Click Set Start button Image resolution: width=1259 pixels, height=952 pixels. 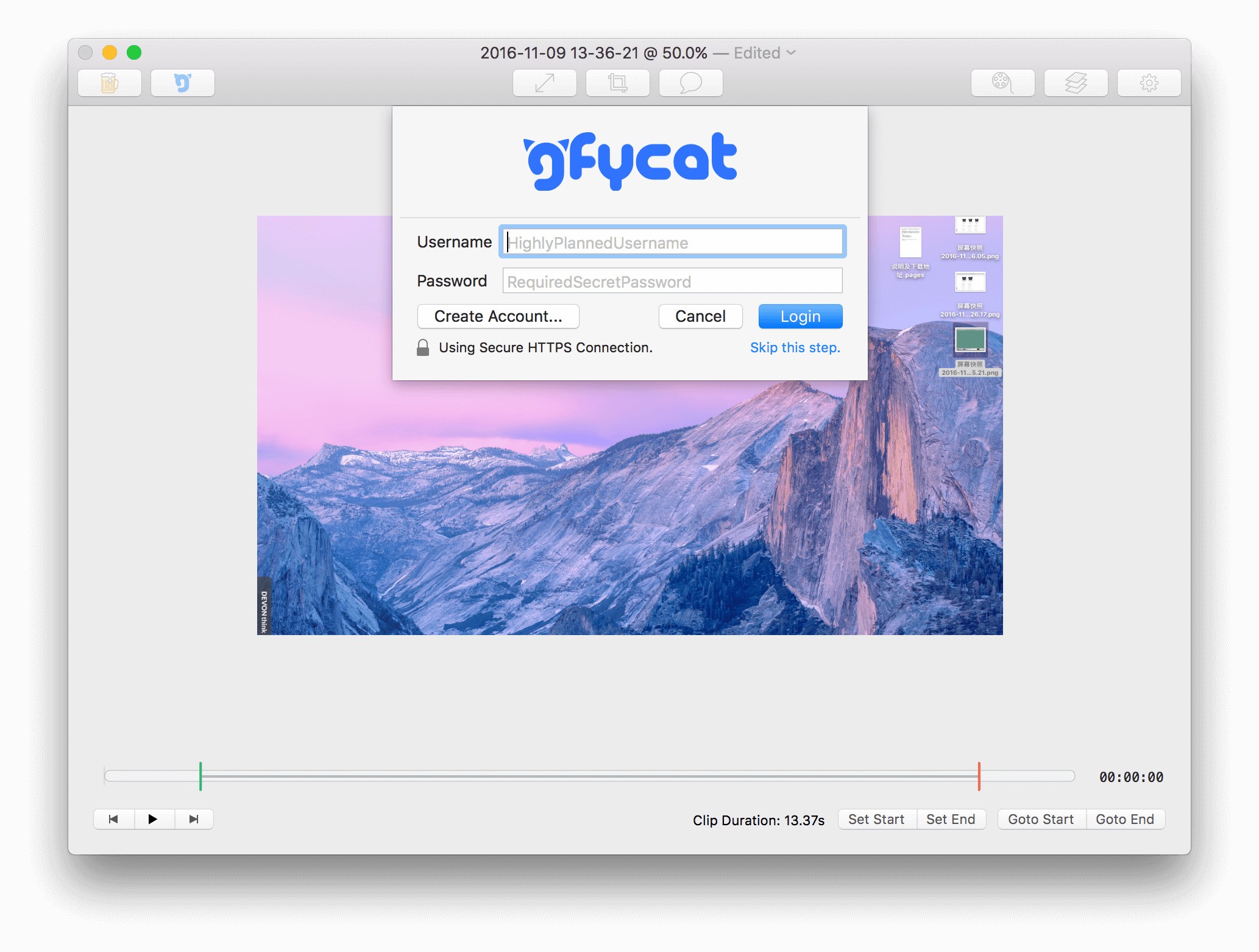(x=877, y=819)
